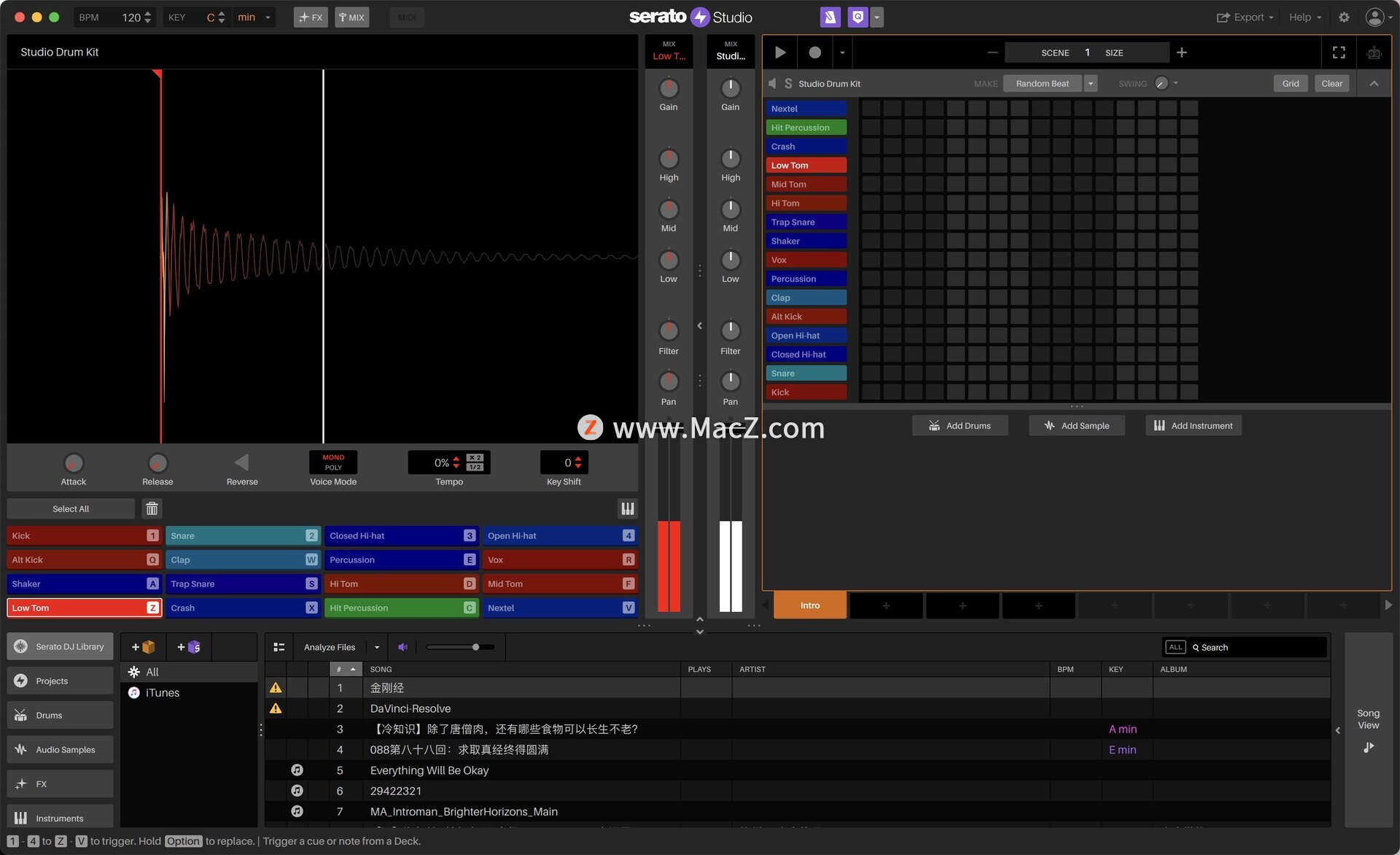Increase scene size with plus button
Viewport: 1400px width, 855px height.
click(x=1182, y=53)
